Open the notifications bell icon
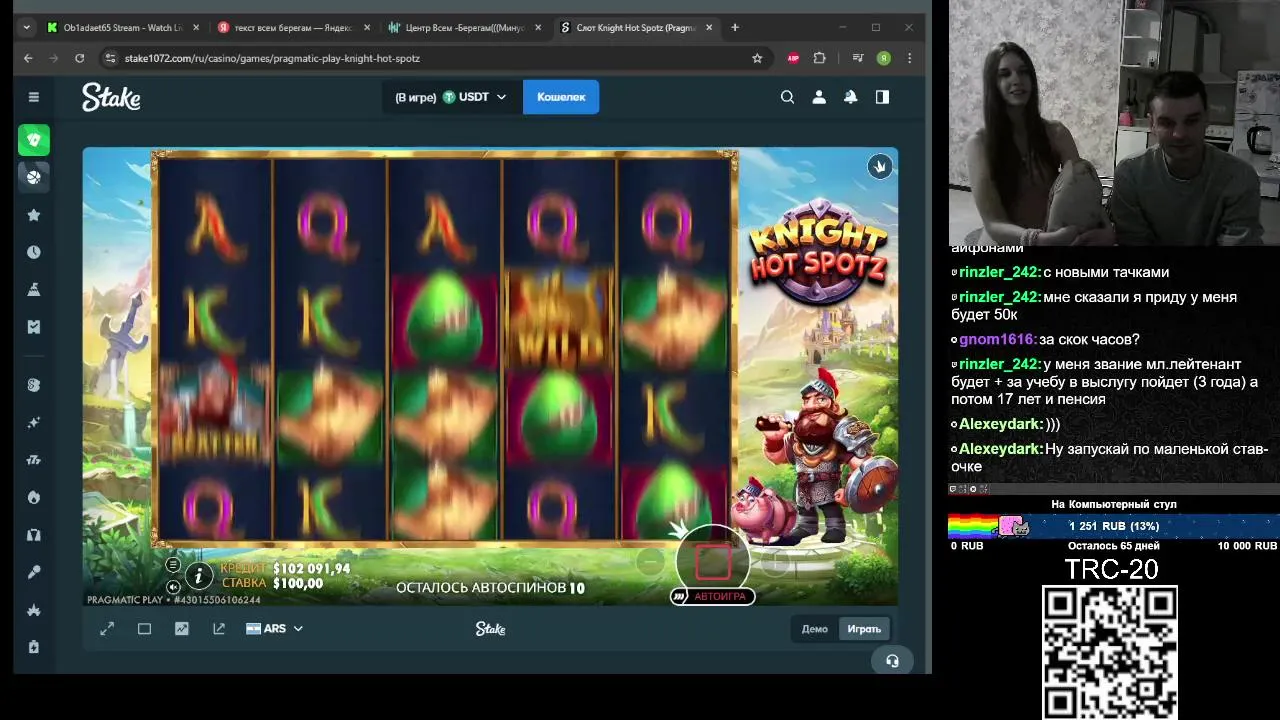The image size is (1280, 720). 850,97
